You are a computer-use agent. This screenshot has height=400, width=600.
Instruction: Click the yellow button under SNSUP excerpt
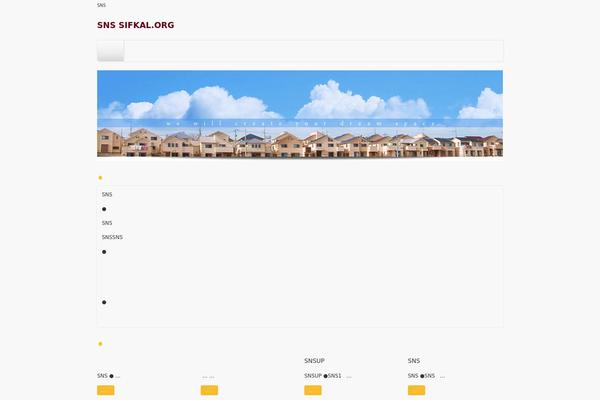[313, 390]
